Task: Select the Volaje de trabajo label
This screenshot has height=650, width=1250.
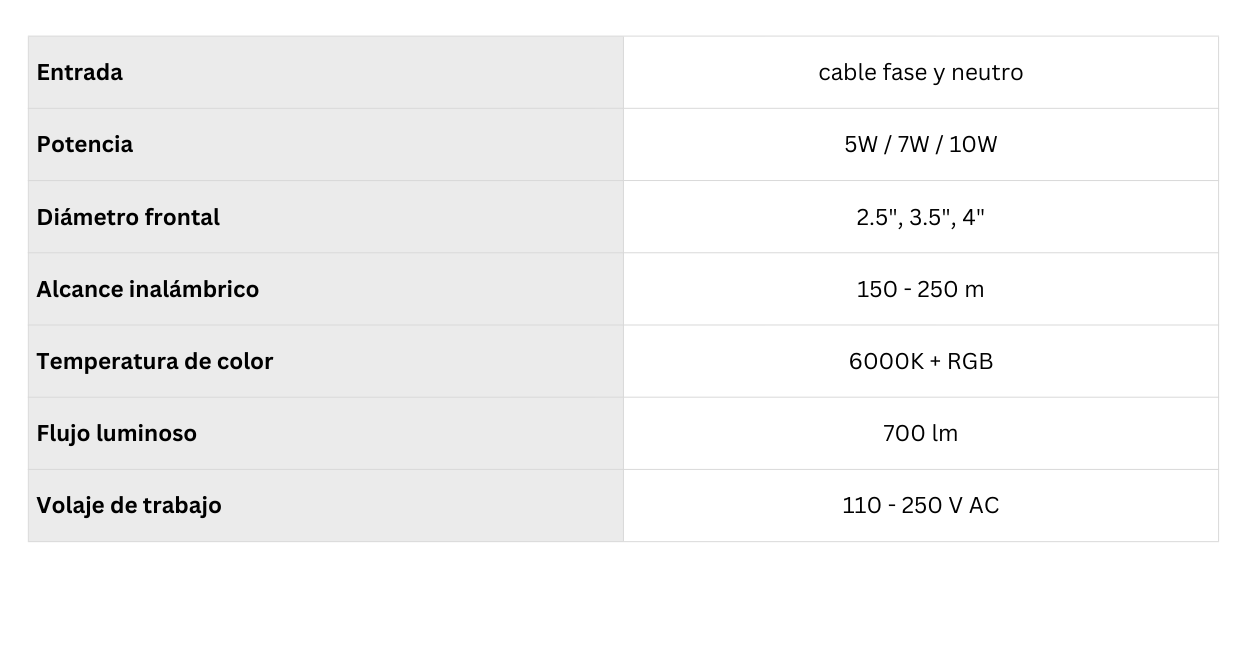Action: pyautogui.click(x=129, y=505)
